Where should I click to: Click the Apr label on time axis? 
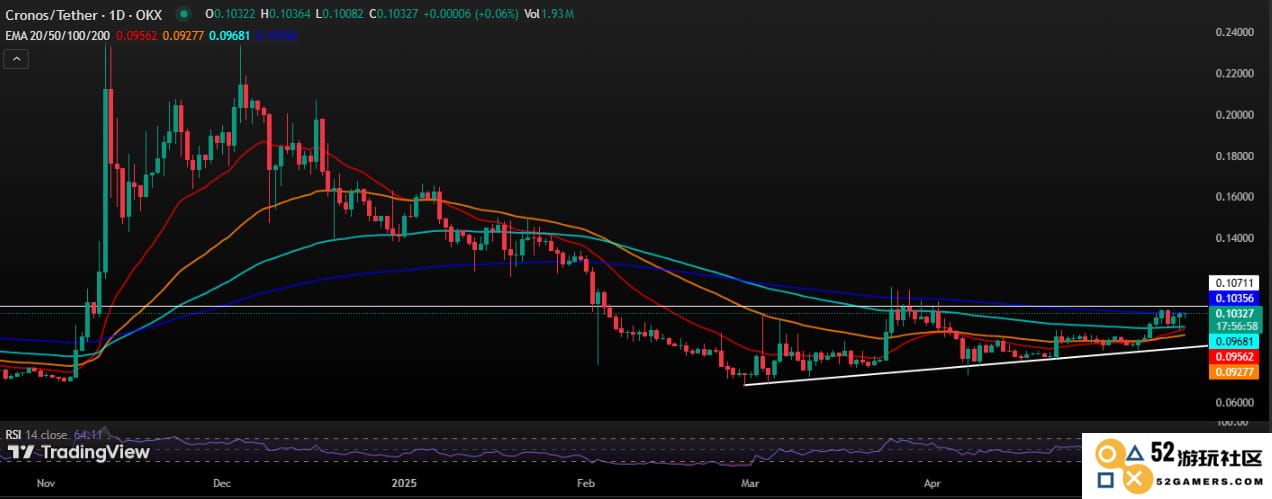coord(933,481)
